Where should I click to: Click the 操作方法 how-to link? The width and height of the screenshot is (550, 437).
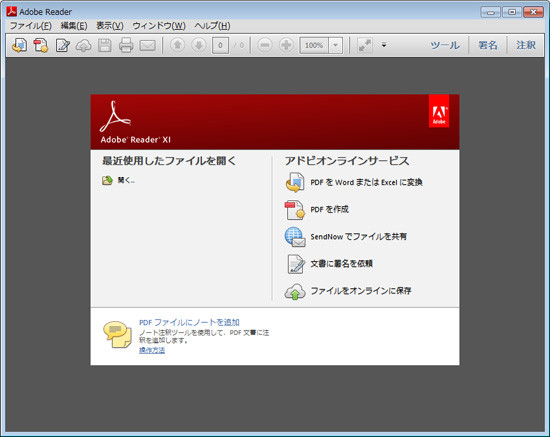point(152,350)
